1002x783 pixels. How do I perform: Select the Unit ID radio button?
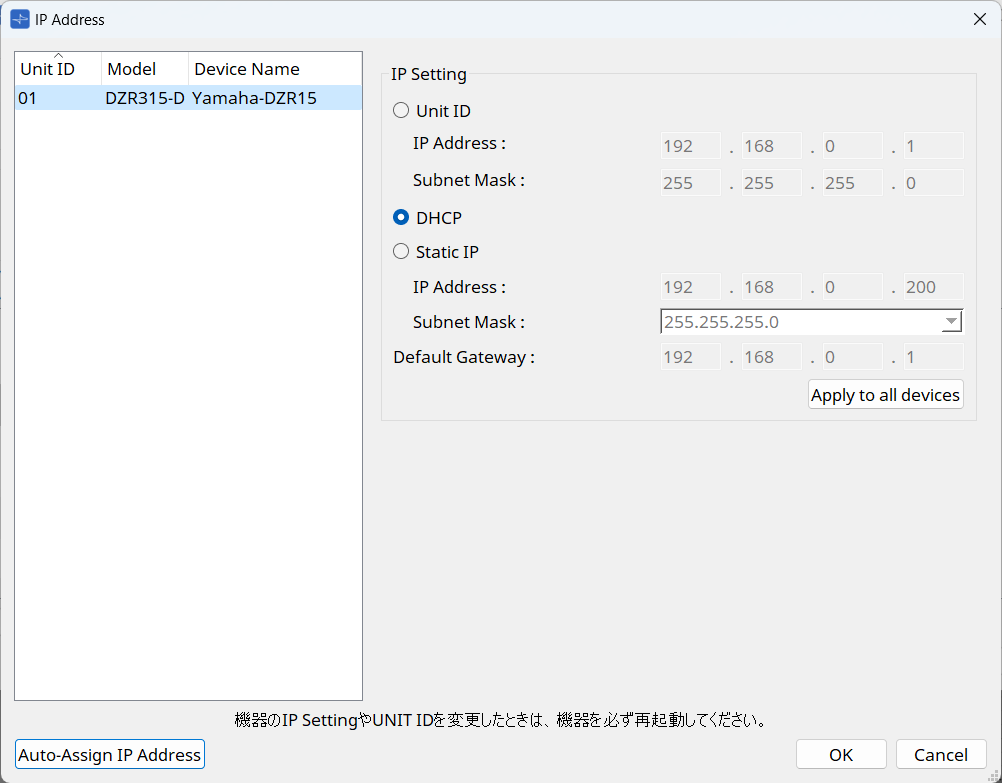401,111
